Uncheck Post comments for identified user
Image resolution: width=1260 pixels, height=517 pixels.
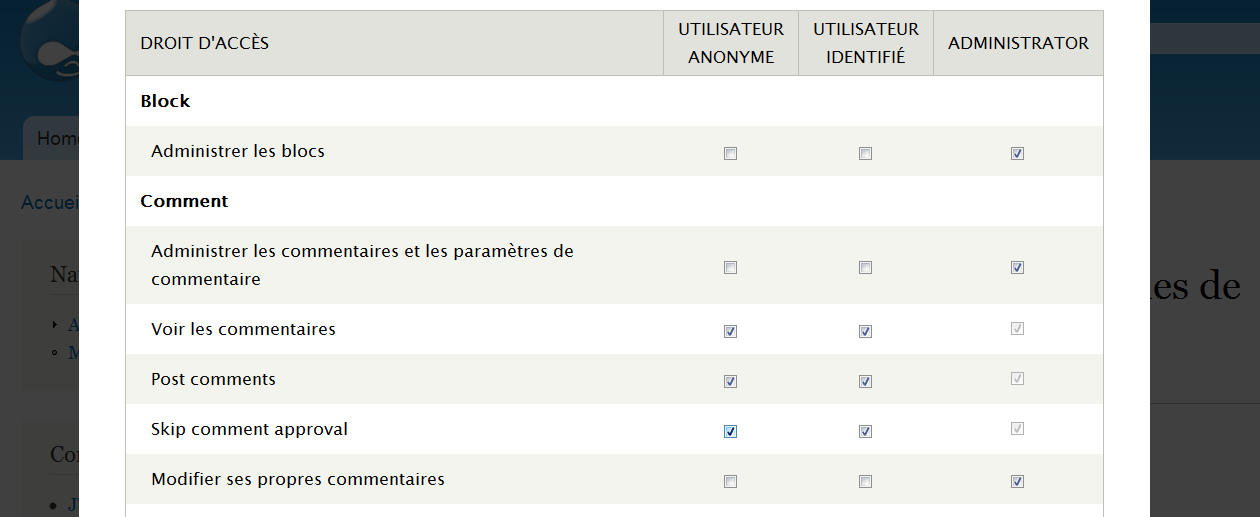(x=865, y=382)
